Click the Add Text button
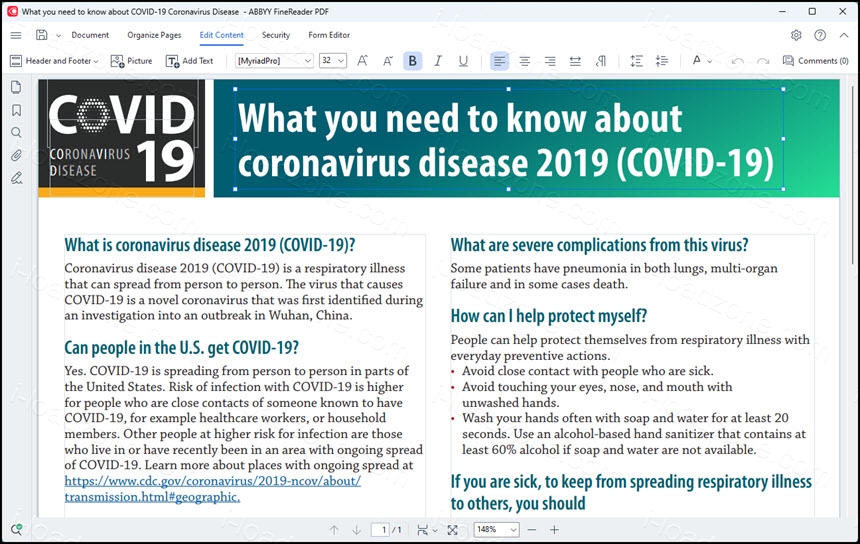Viewport: 860px width, 544px height. pyautogui.click(x=190, y=61)
